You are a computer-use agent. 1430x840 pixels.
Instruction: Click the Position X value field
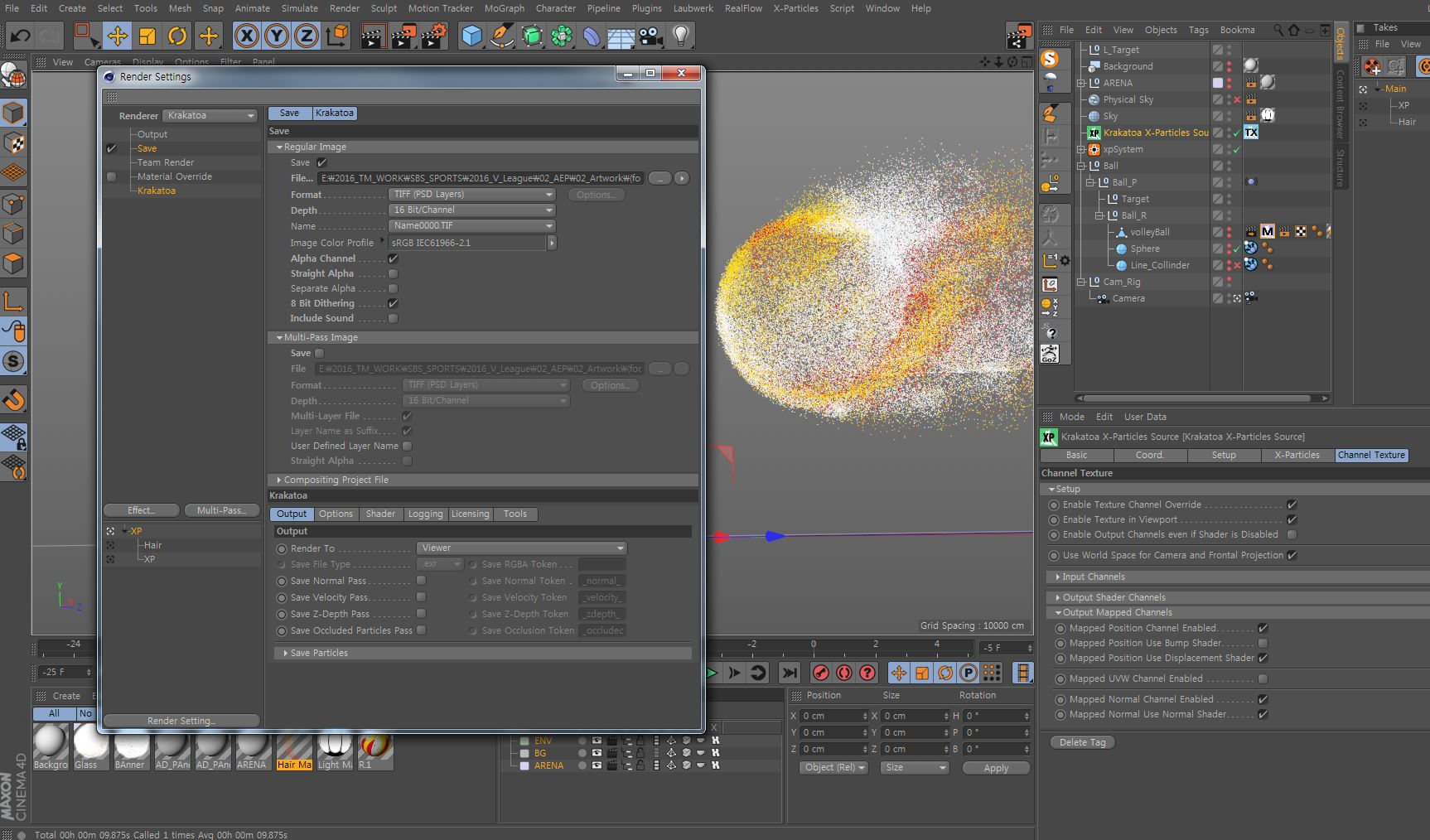[833, 716]
